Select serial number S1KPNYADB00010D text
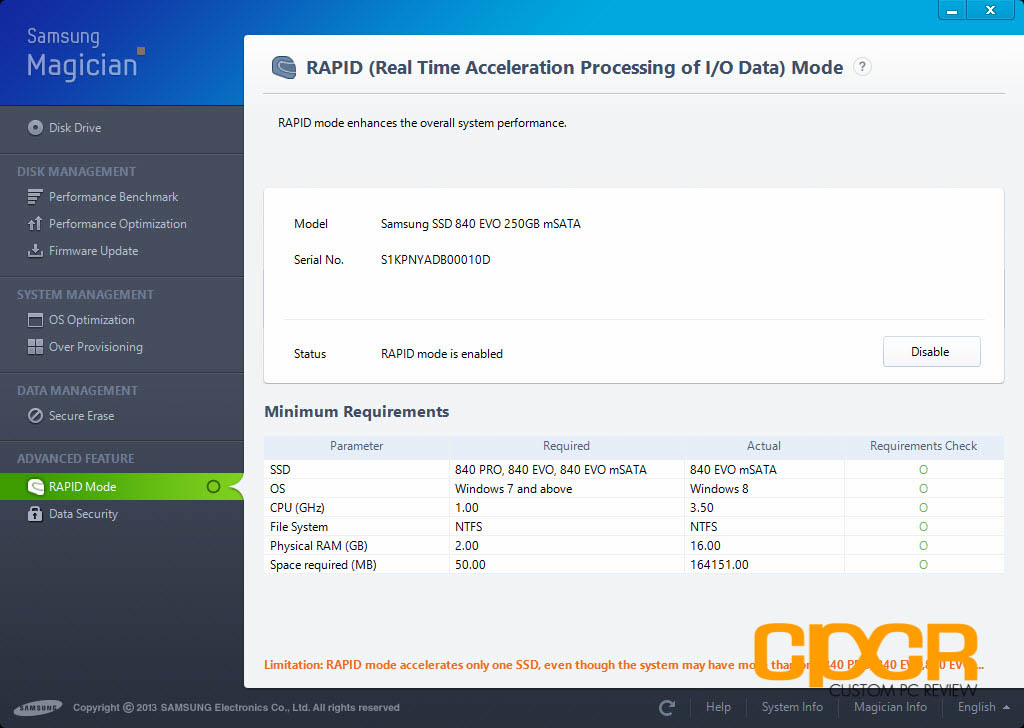This screenshot has height=728, width=1024. [436, 260]
